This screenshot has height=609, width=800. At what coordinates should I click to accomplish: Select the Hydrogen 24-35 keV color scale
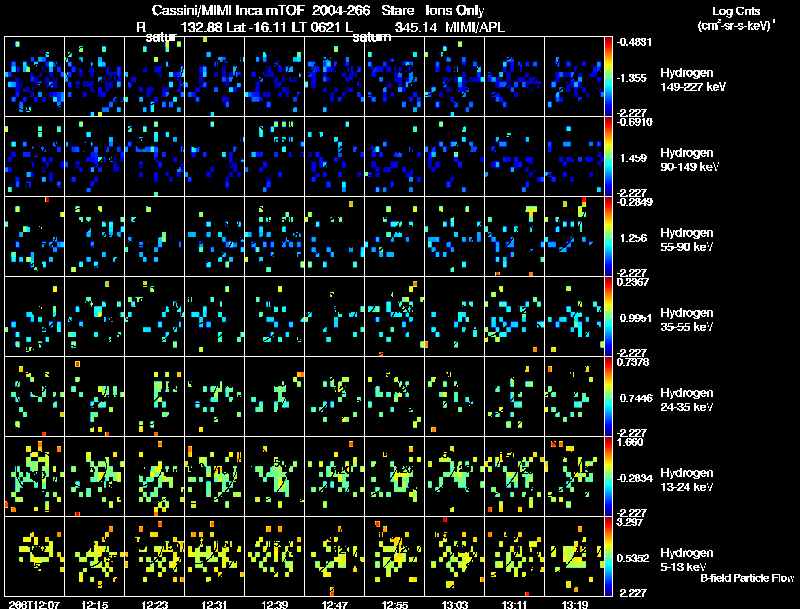click(x=608, y=397)
